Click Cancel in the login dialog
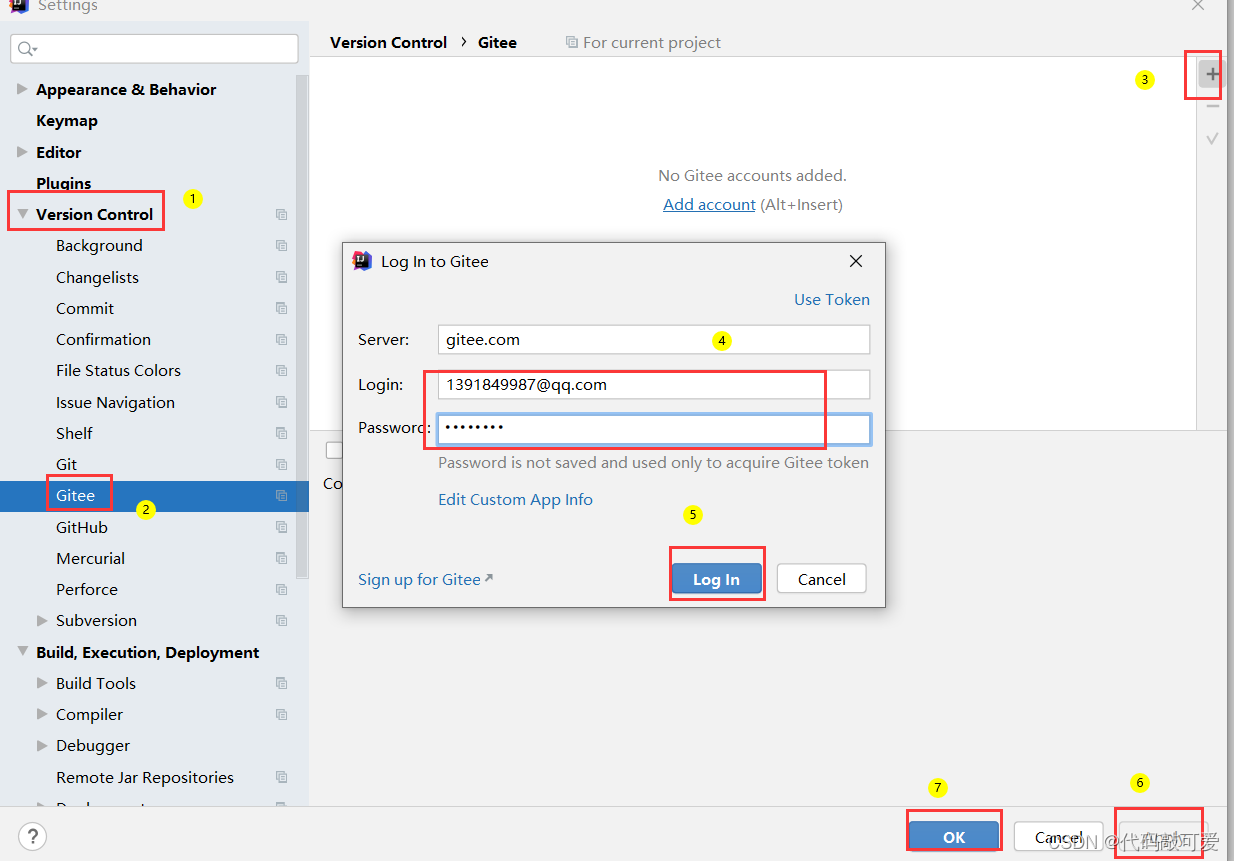 coord(822,579)
